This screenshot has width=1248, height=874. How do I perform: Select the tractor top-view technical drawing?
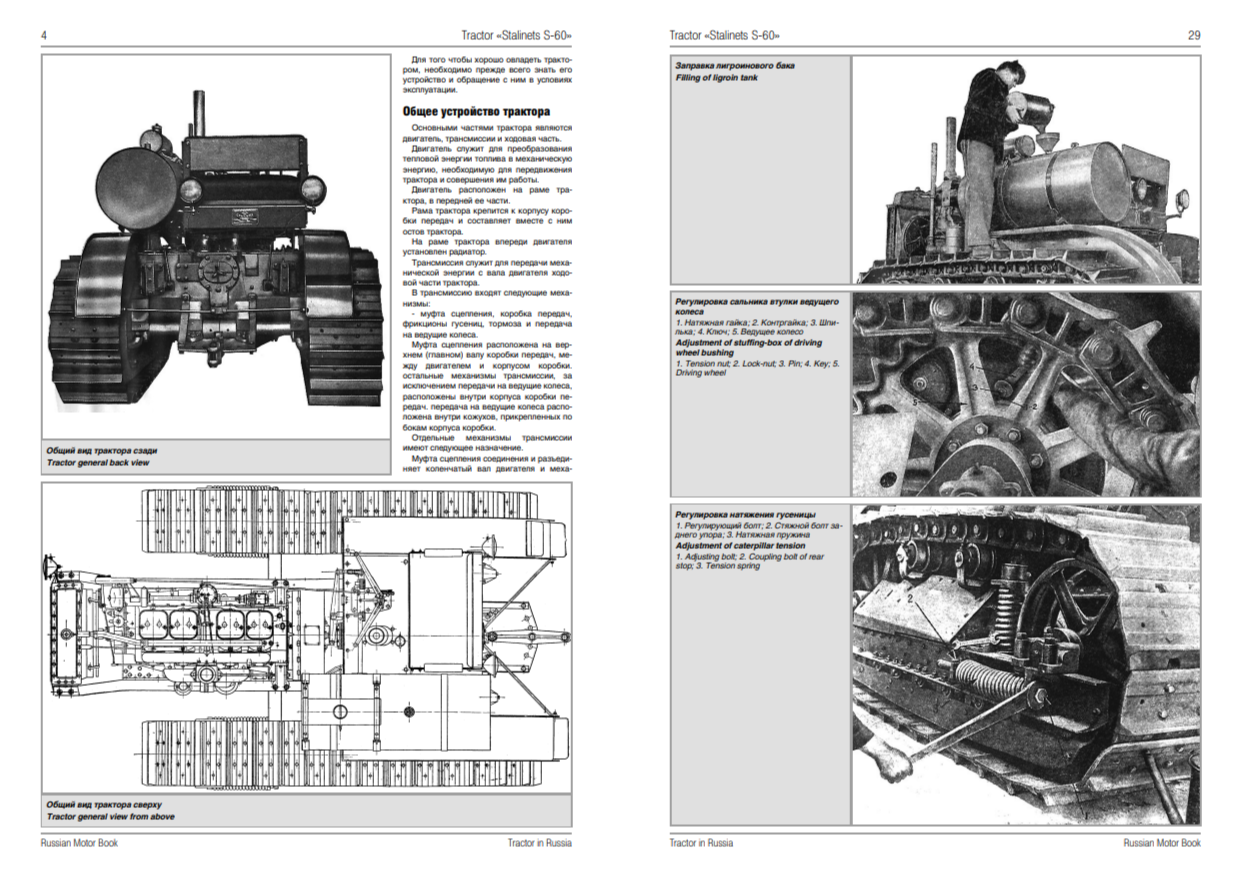pos(306,638)
